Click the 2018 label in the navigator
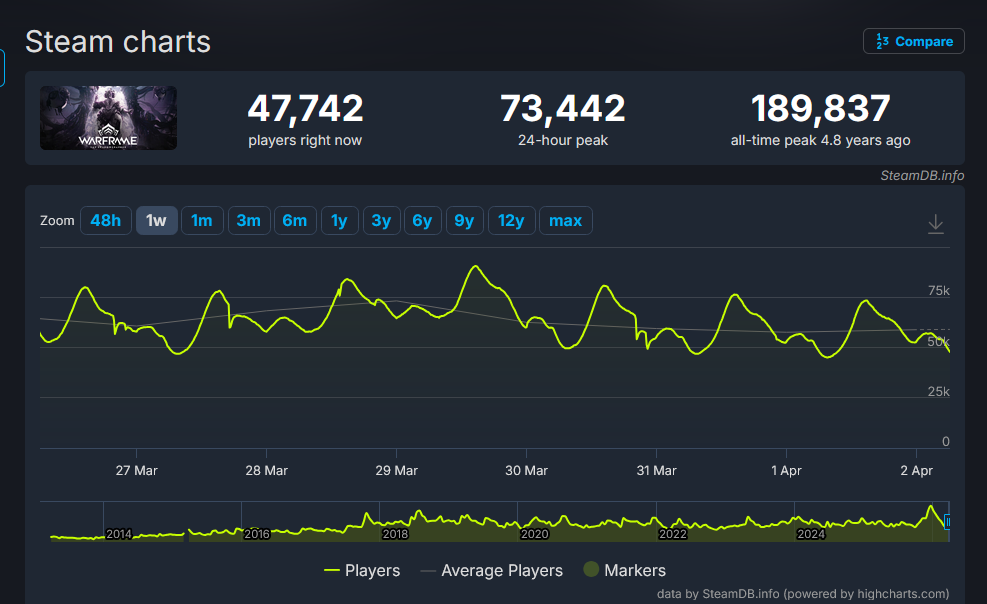Viewport: 987px width, 604px height. pyautogui.click(x=395, y=534)
